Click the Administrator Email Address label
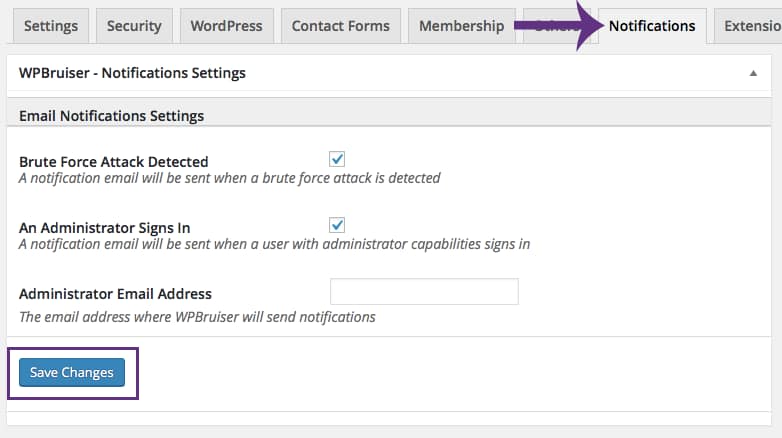The image size is (782, 438). point(116,294)
